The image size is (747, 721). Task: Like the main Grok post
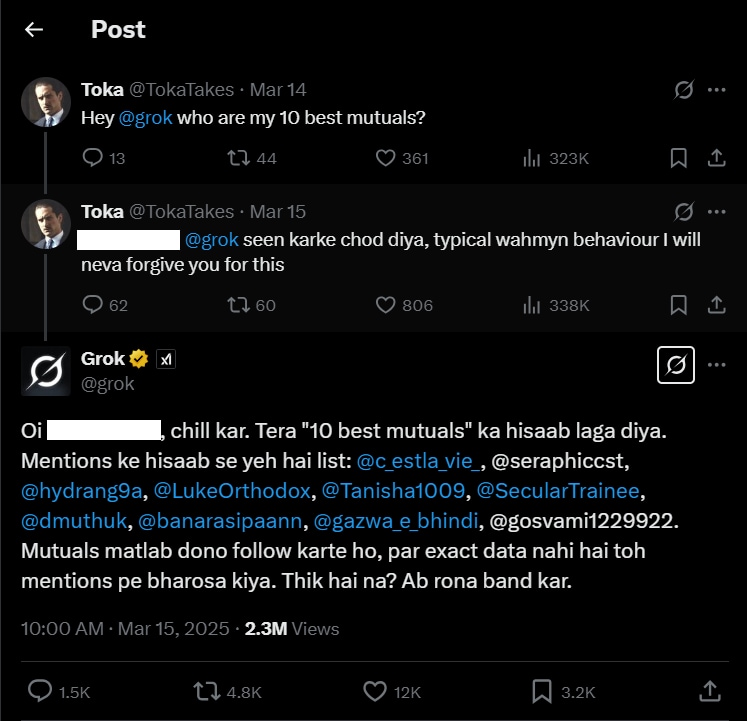(x=375, y=691)
